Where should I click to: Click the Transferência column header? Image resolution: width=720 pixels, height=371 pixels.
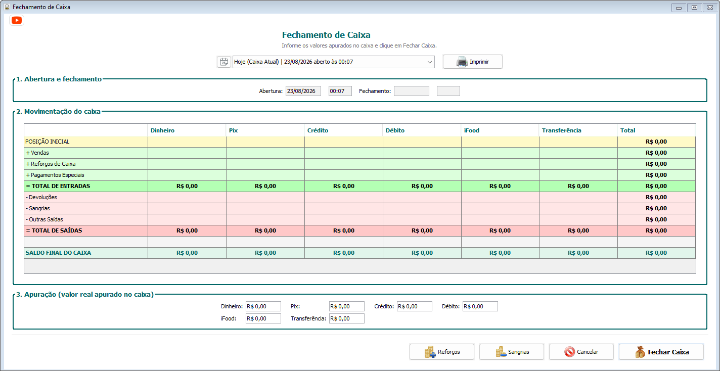click(x=579, y=130)
